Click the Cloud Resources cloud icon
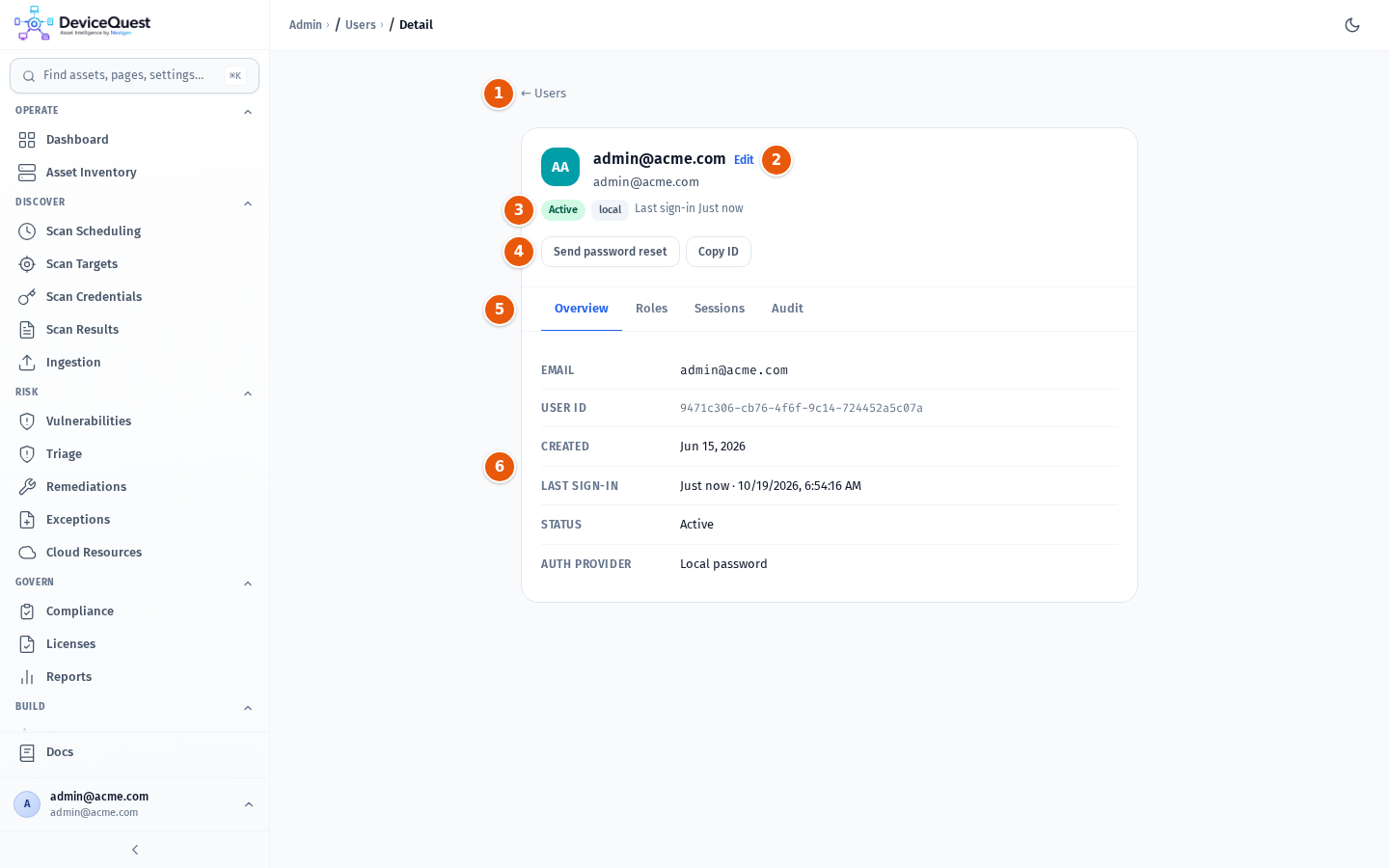 point(27,553)
